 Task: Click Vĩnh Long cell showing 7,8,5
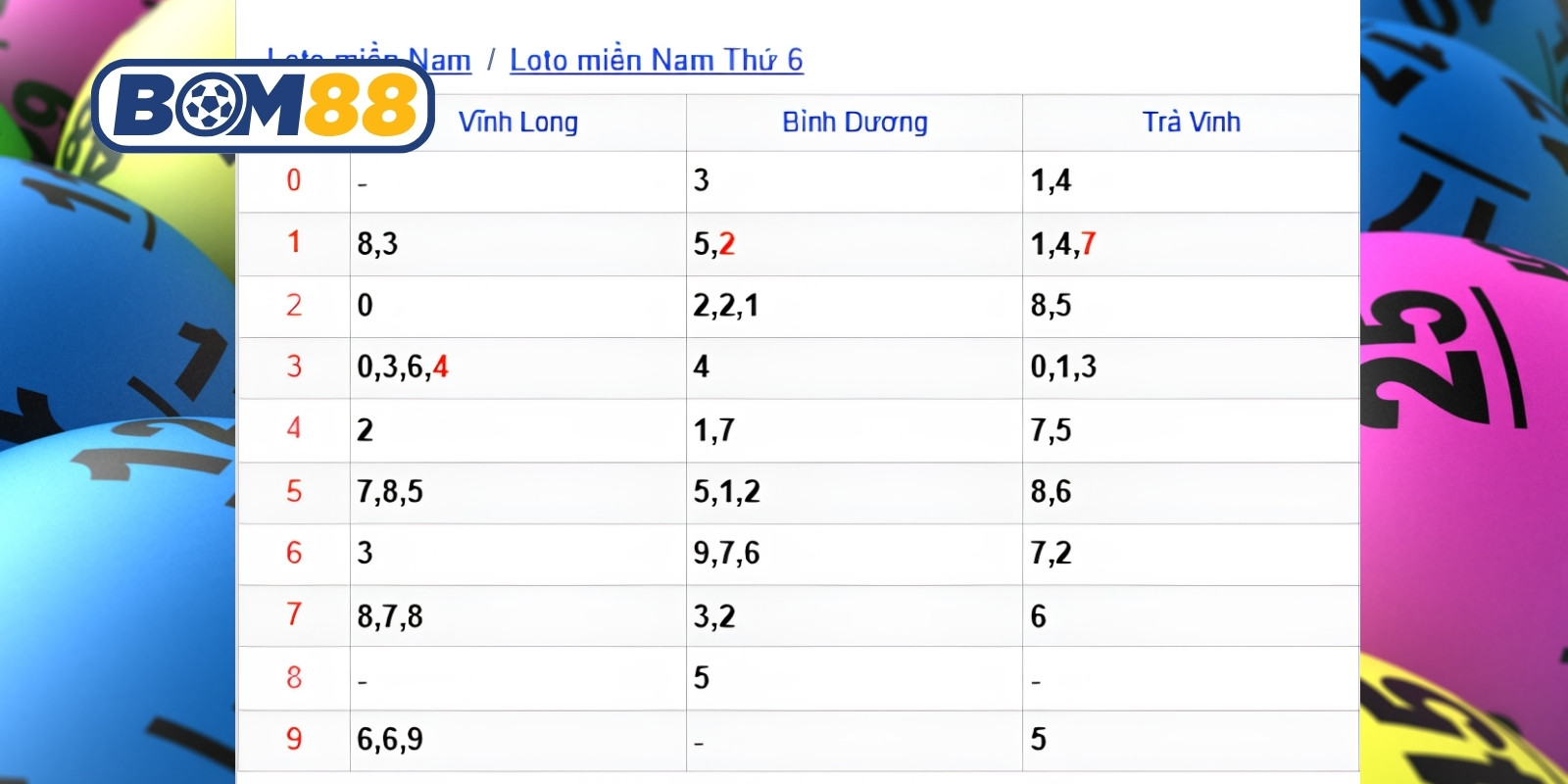[x=518, y=492]
